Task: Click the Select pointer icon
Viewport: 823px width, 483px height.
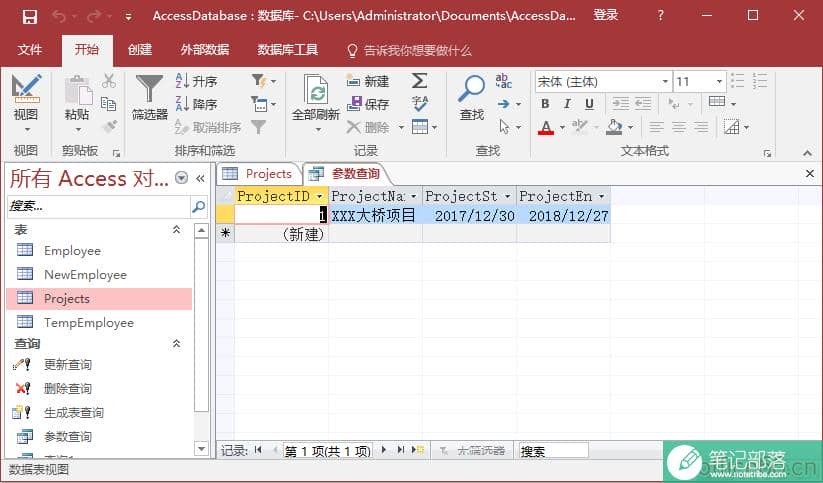Action: point(504,127)
